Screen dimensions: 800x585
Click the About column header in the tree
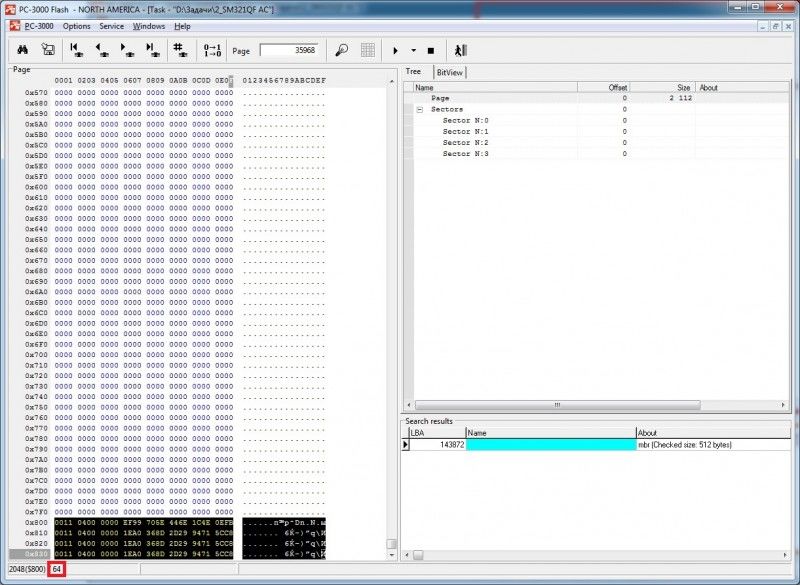[x=743, y=88]
